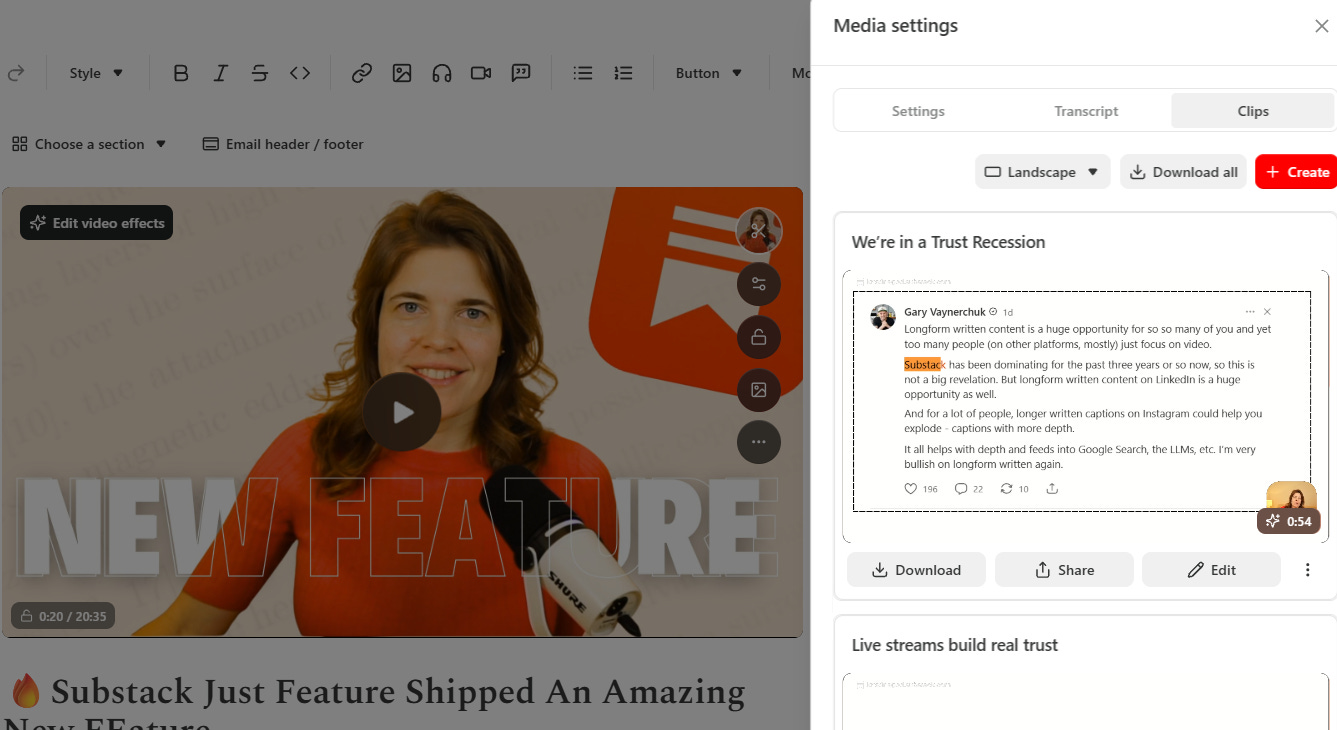Click the "We're in a Trust Recession" clip title
This screenshot has height=730, width=1337.
coord(948,242)
